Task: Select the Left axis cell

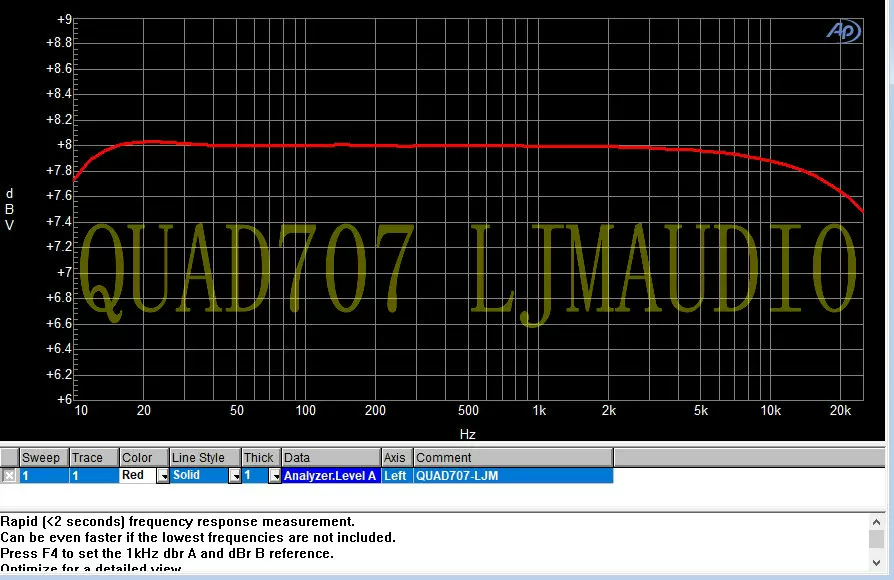Action: tap(397, 476)
